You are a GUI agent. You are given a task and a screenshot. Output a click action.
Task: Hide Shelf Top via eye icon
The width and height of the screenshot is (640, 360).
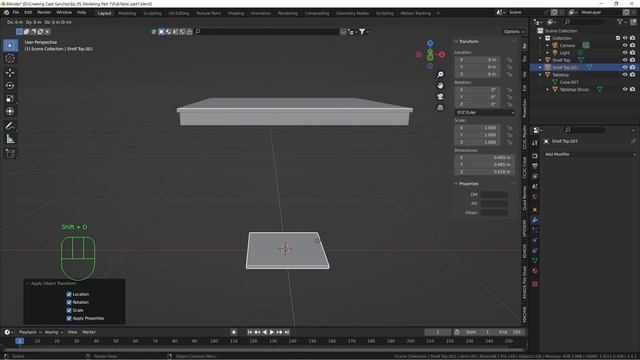coord(625,60)
